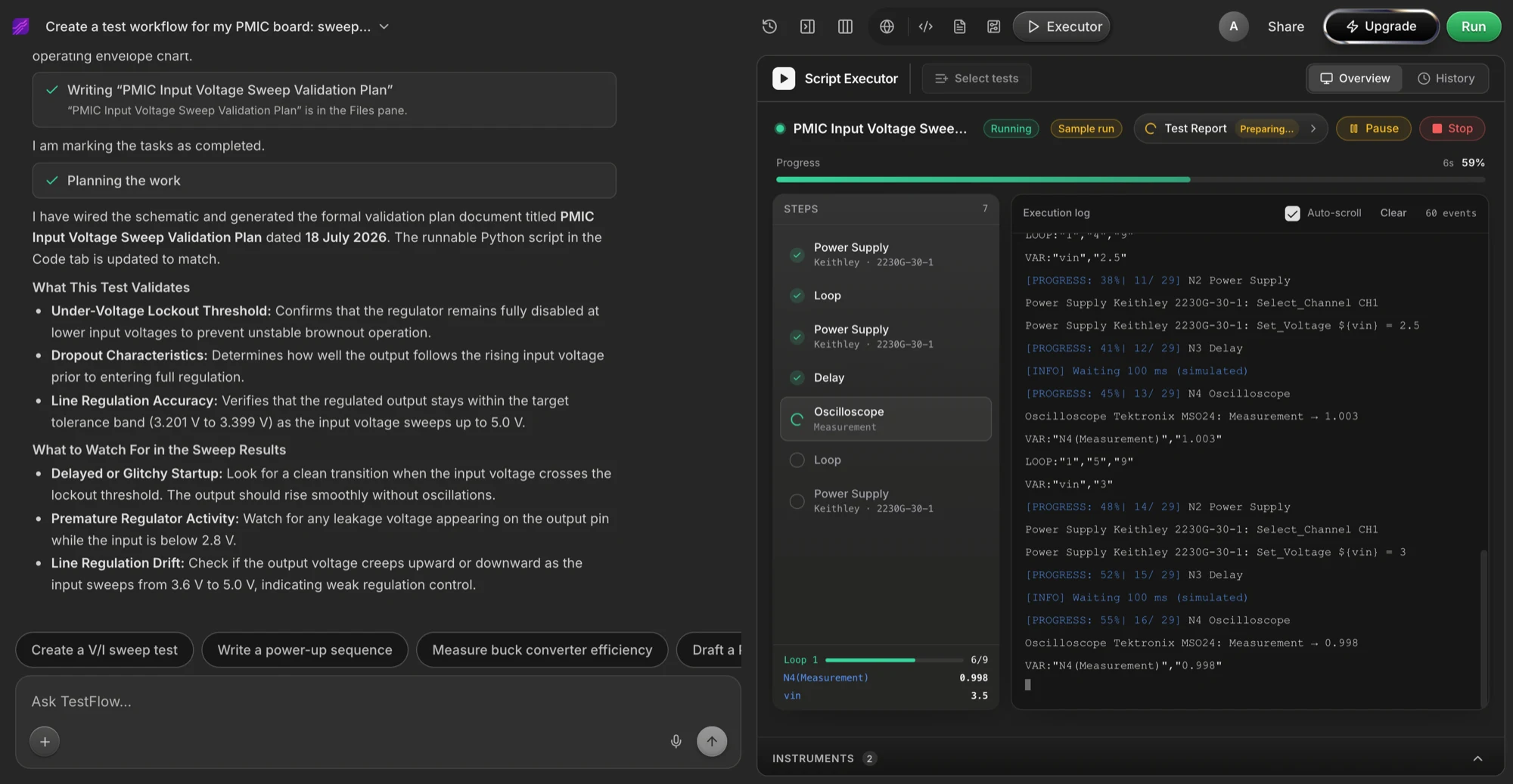Viewport: 1513px width, 784px height.
Task: Expand the Test Report chevron arrow
Action: pyautogui.click(x=1313, y=129)
